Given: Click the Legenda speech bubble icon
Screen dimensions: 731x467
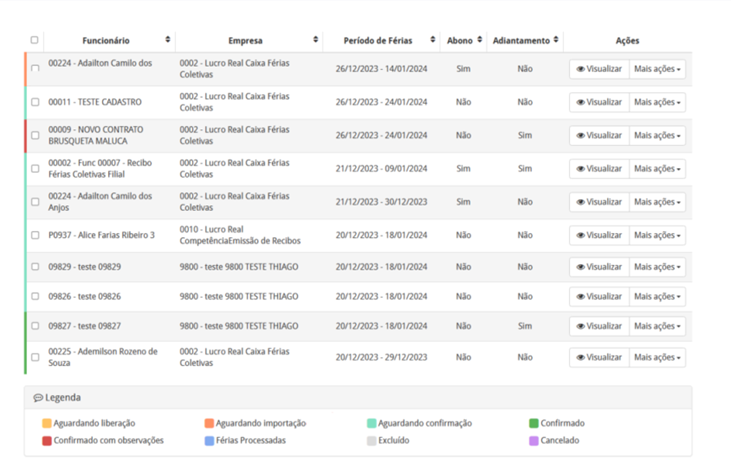Looking at the screenshot, I should pos(38,398).
